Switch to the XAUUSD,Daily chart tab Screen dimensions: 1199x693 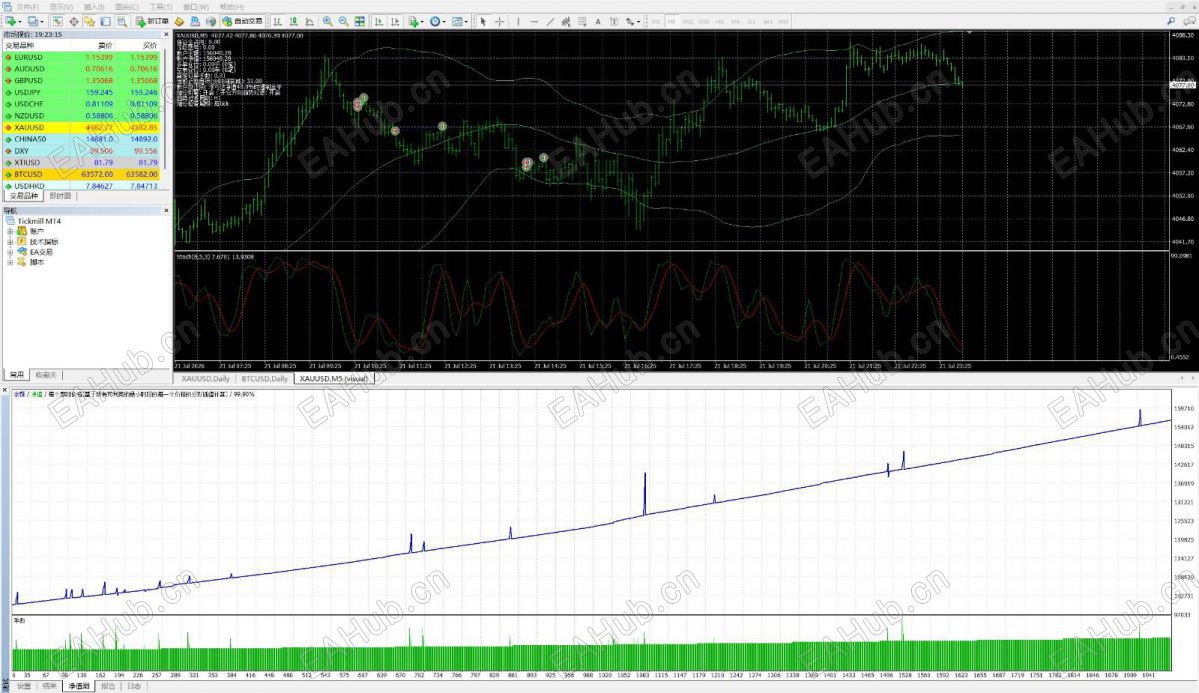[205, 379]
